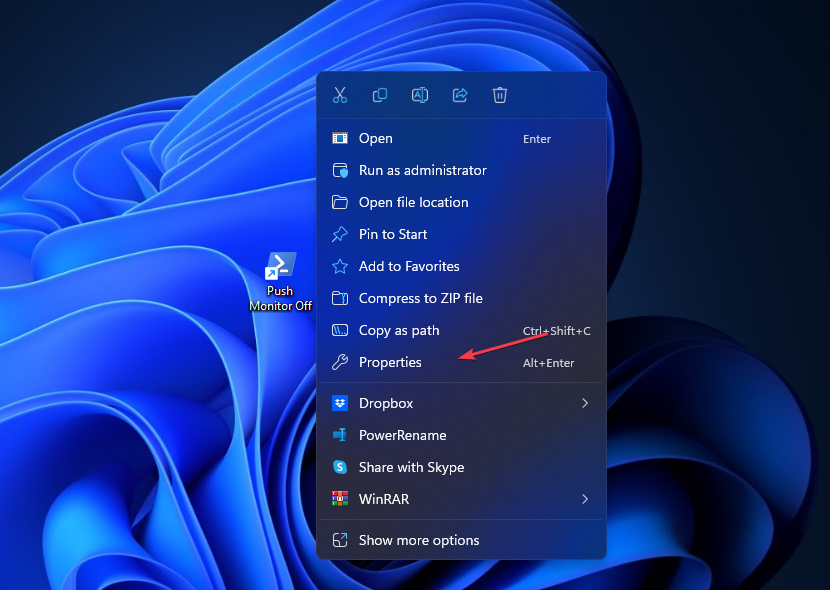Image resolution: width=830 pixels, height=590 pixels.
Task: Click the Cut scissors icon
Action: [x=340, y=95]
